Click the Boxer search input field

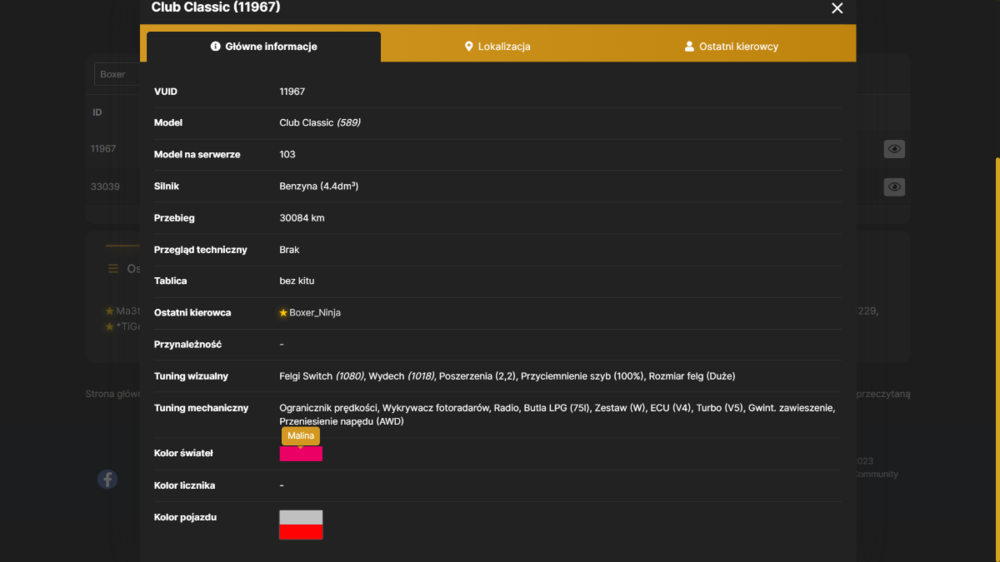point(117,74)
